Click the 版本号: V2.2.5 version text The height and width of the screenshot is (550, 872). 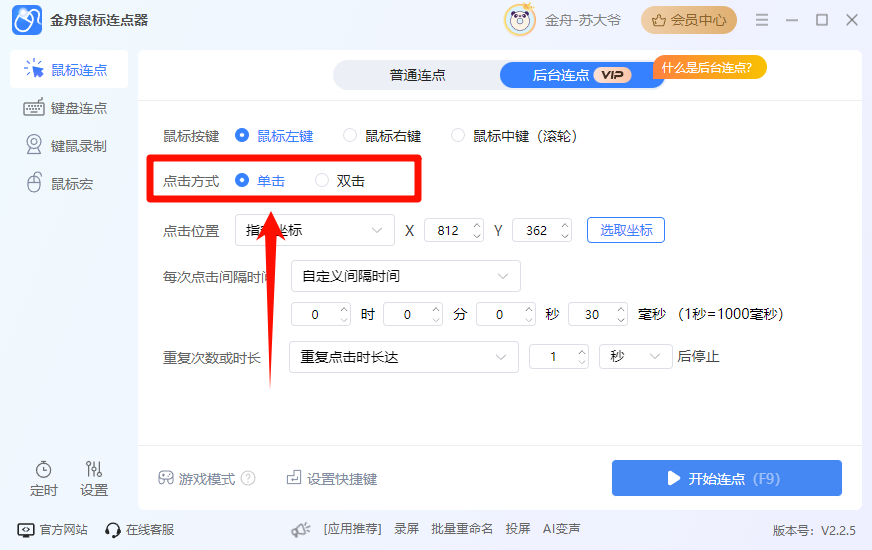[x=814, y=531]
